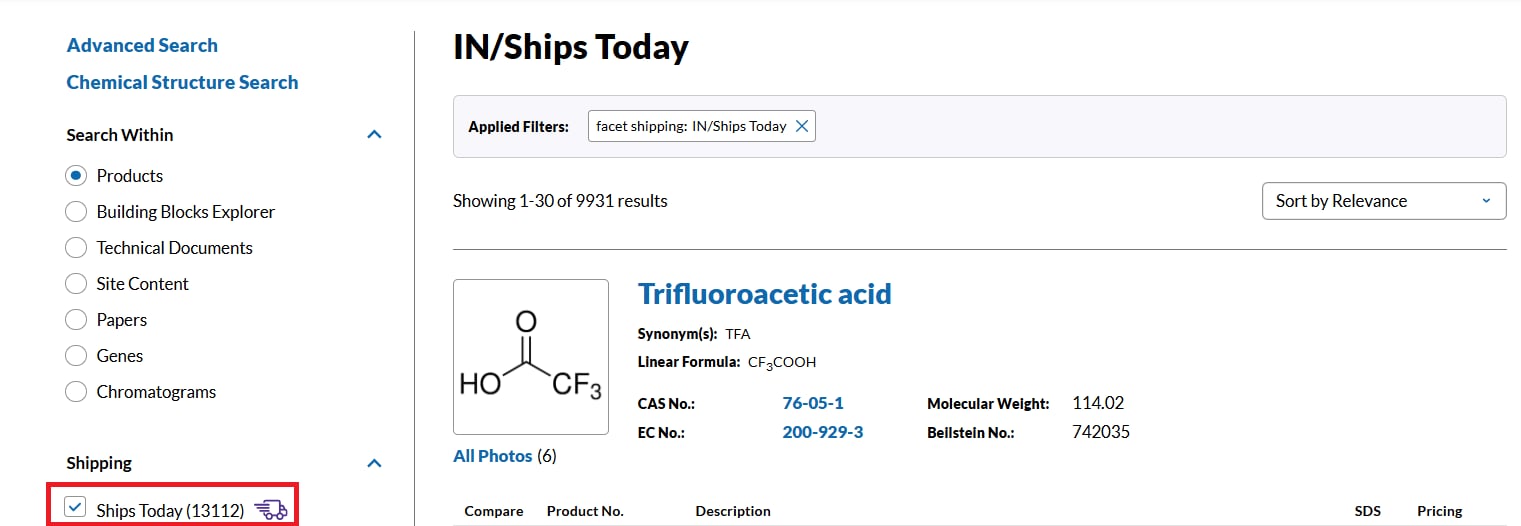Open the Sort by Relevance dropdown
1521x526 pixels.
coord(1384,201)
